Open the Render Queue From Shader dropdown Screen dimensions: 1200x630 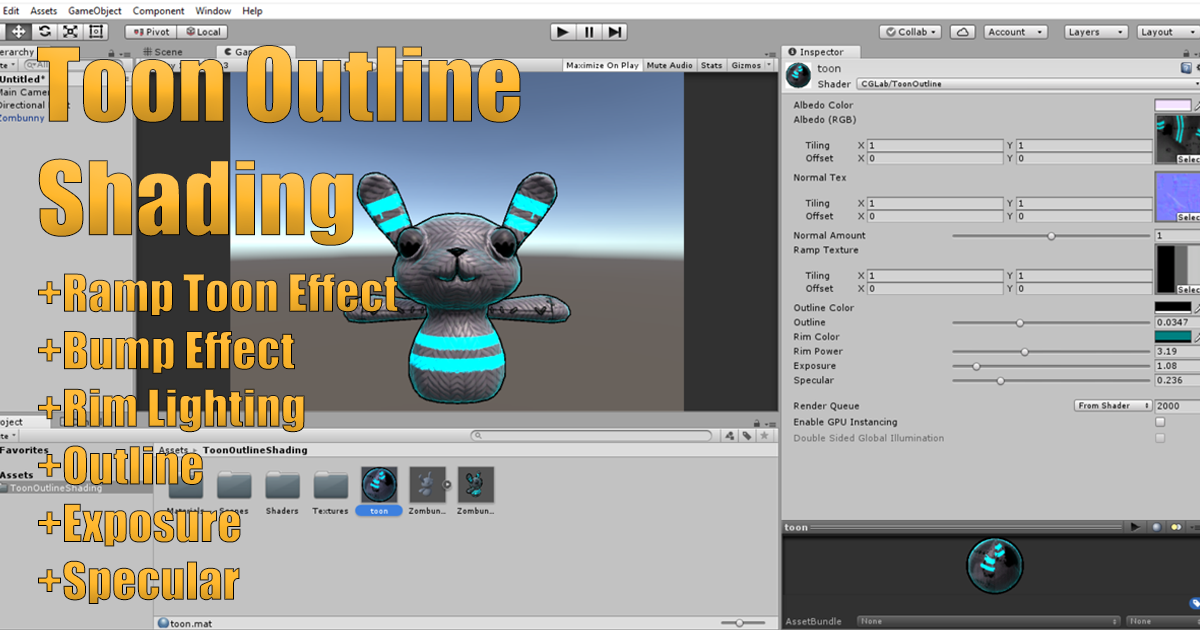click(1113, 405)
